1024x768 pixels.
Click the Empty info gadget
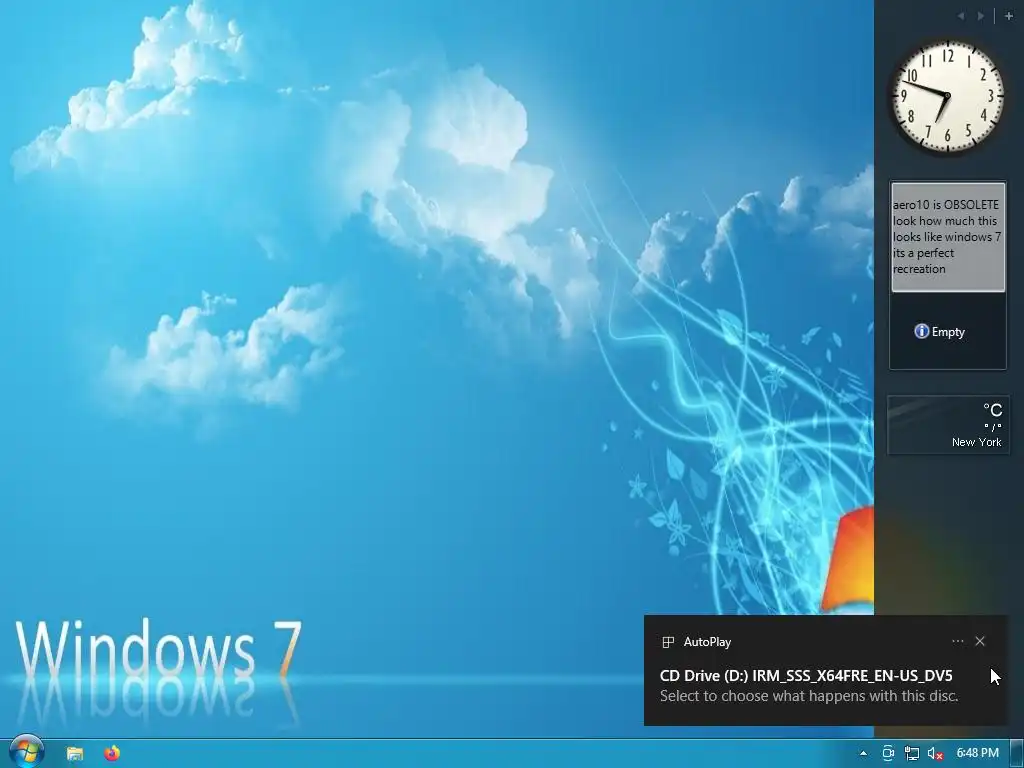click(939, 332)
